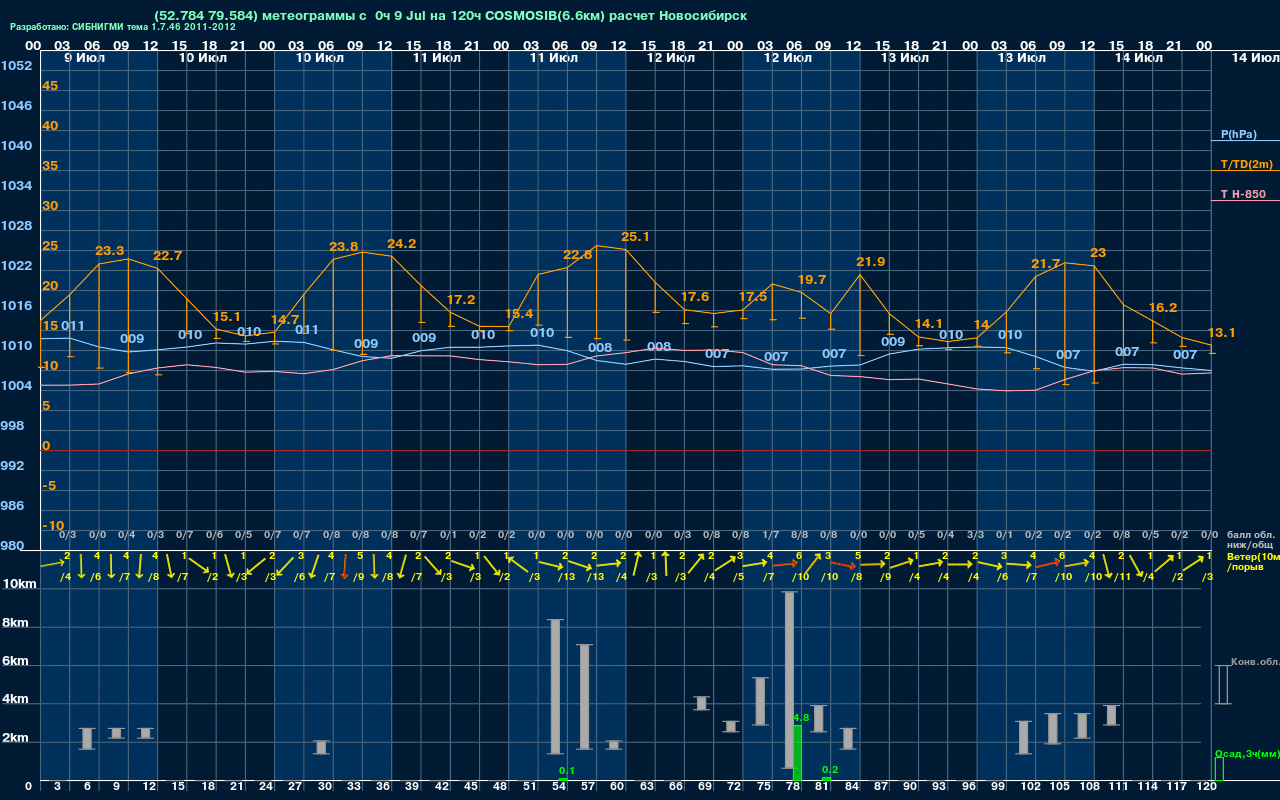
Task: Click temperature value 22.8
Action: click(x=577, y=255)
